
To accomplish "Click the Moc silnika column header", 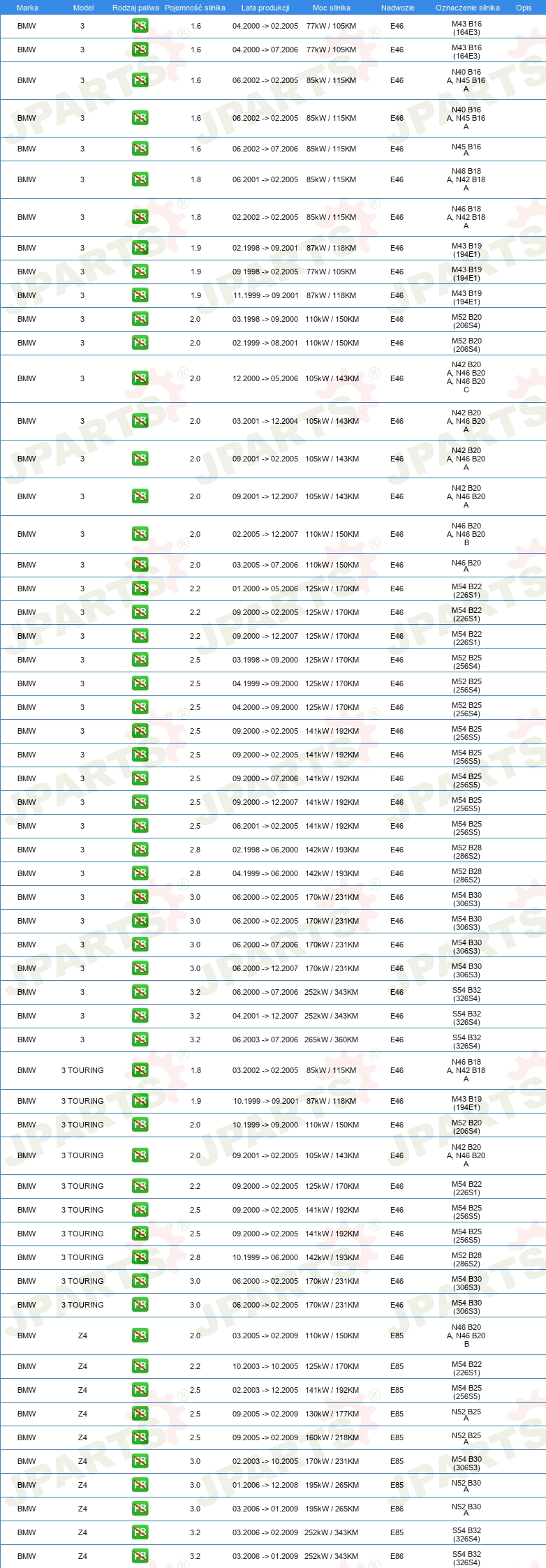I will coord(332,8).
